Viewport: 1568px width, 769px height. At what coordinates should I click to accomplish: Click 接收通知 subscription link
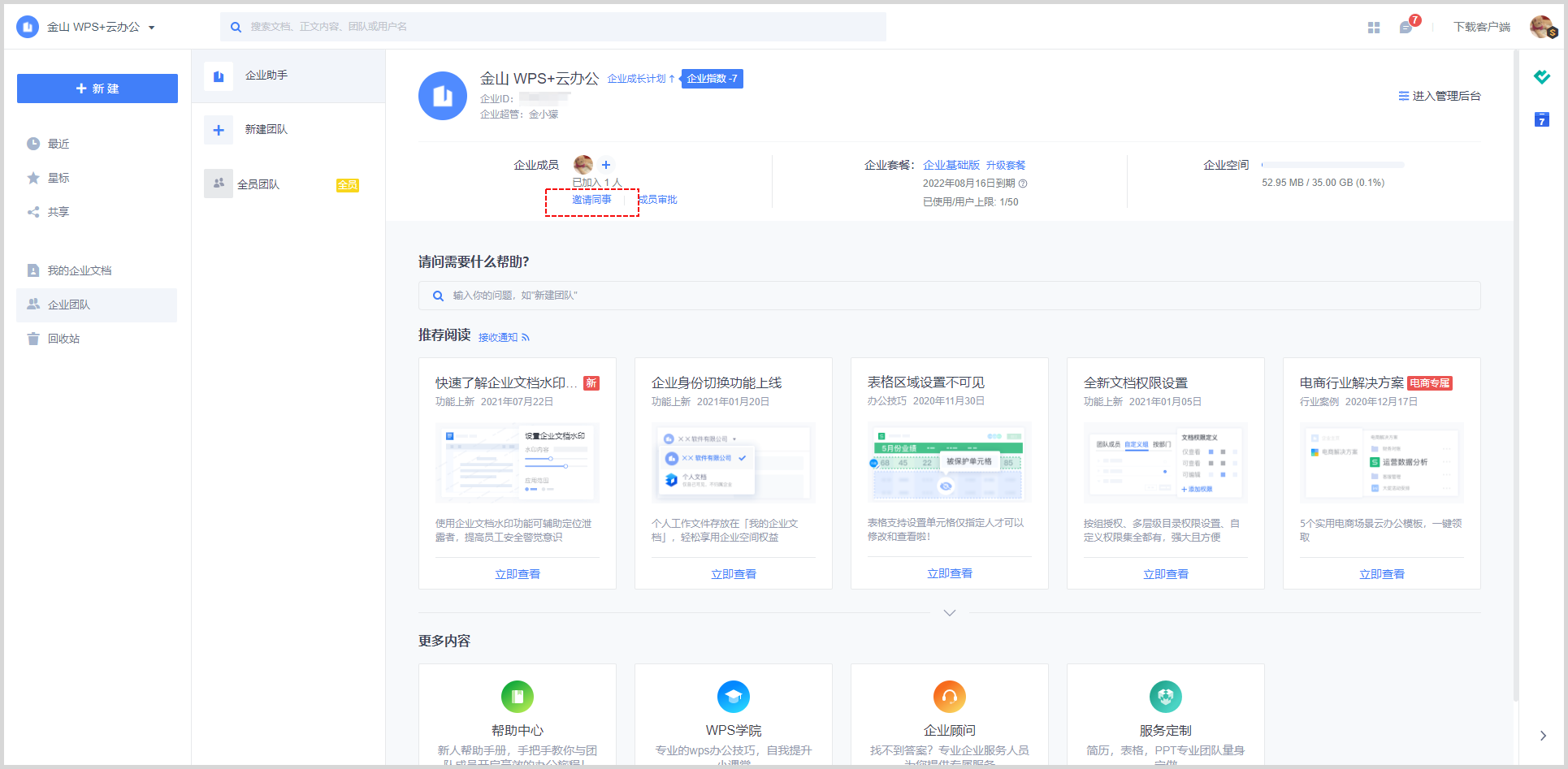pyautogui.click(x=504, y=337)
